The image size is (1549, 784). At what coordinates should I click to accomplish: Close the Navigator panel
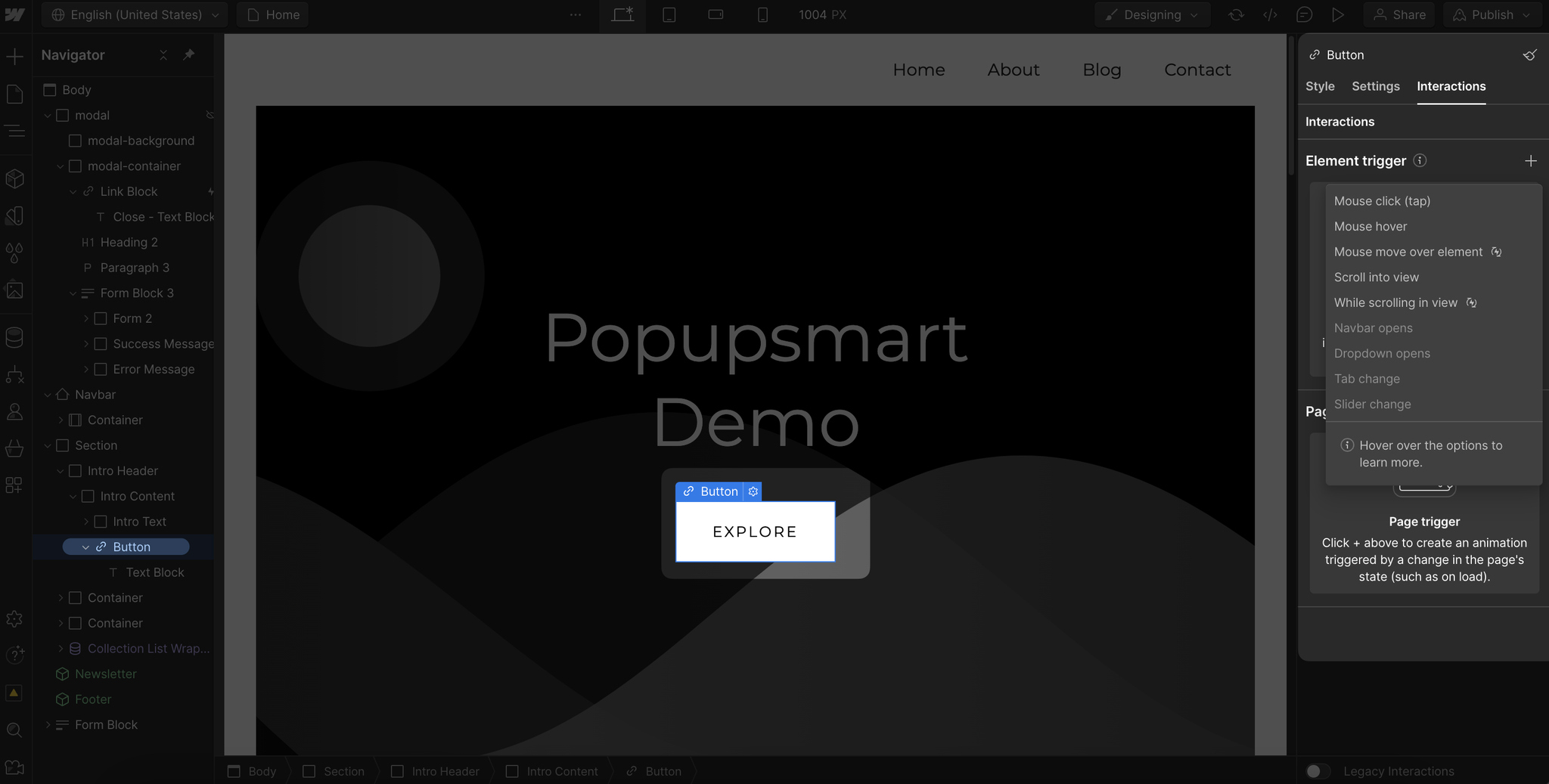click(x=163, y=55)
